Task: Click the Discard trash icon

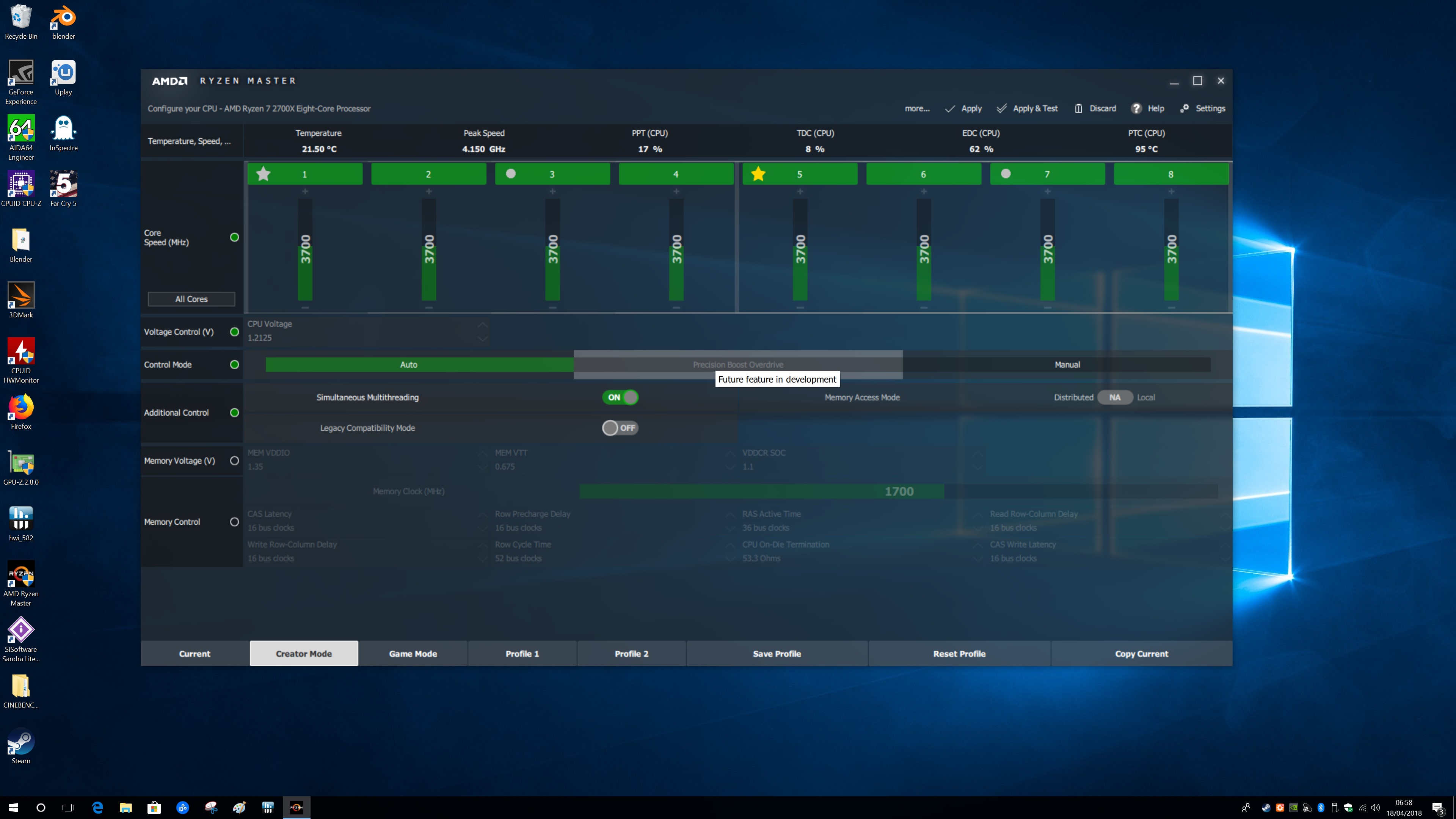Action: tap(1078, 108)
